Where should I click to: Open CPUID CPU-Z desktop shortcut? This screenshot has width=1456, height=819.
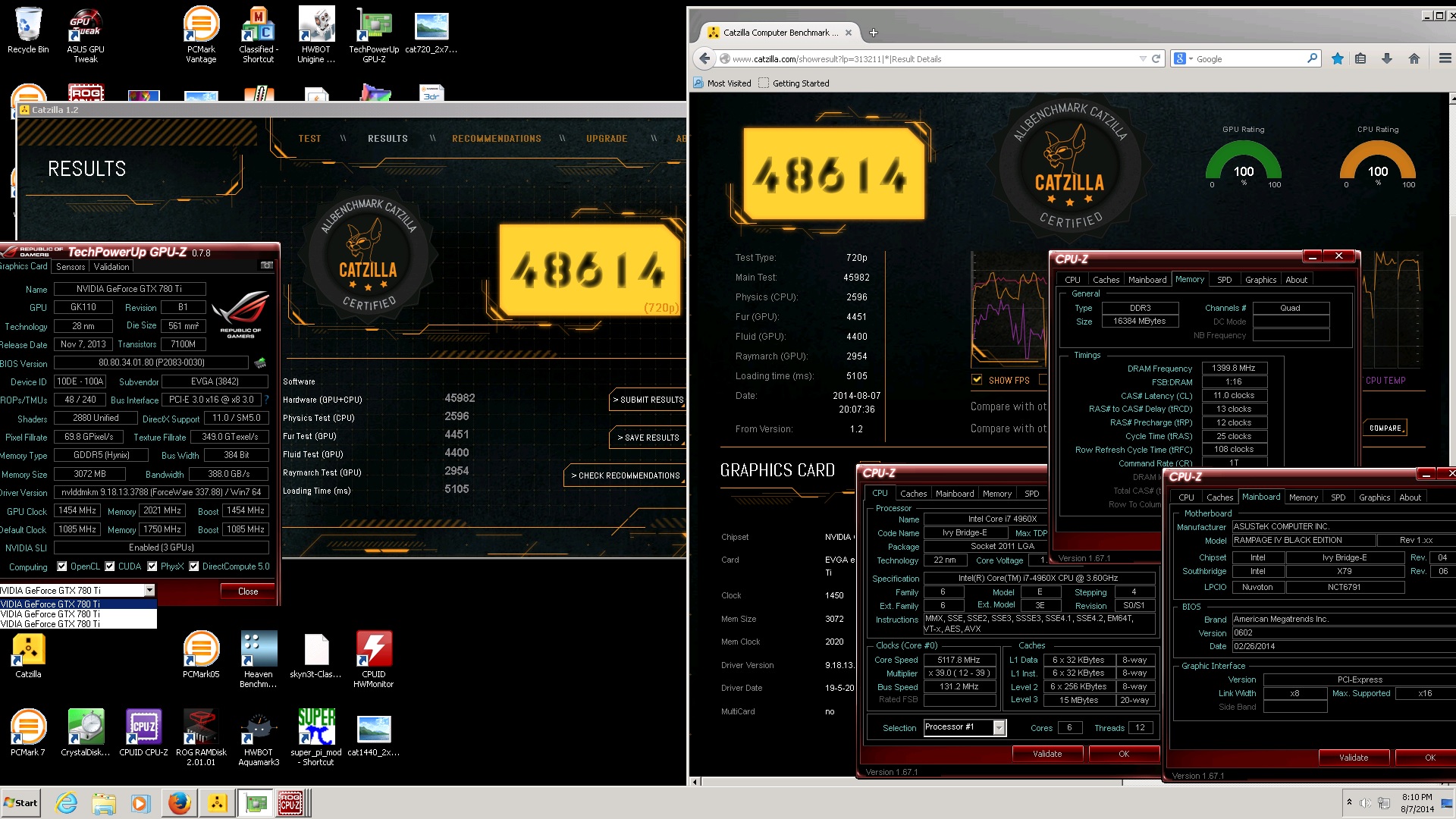point(143,733)
